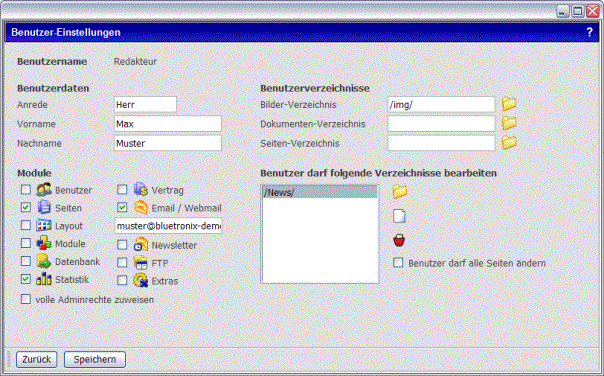Focus the webmail email address field
The width and height of the screenshot is (604, 376).
tap(168, 226)
